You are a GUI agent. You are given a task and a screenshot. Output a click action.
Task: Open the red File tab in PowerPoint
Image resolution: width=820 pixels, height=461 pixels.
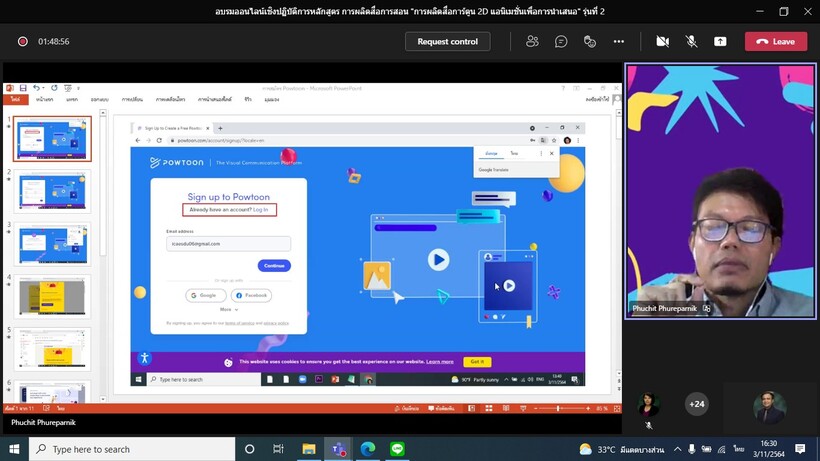[16, 99]
